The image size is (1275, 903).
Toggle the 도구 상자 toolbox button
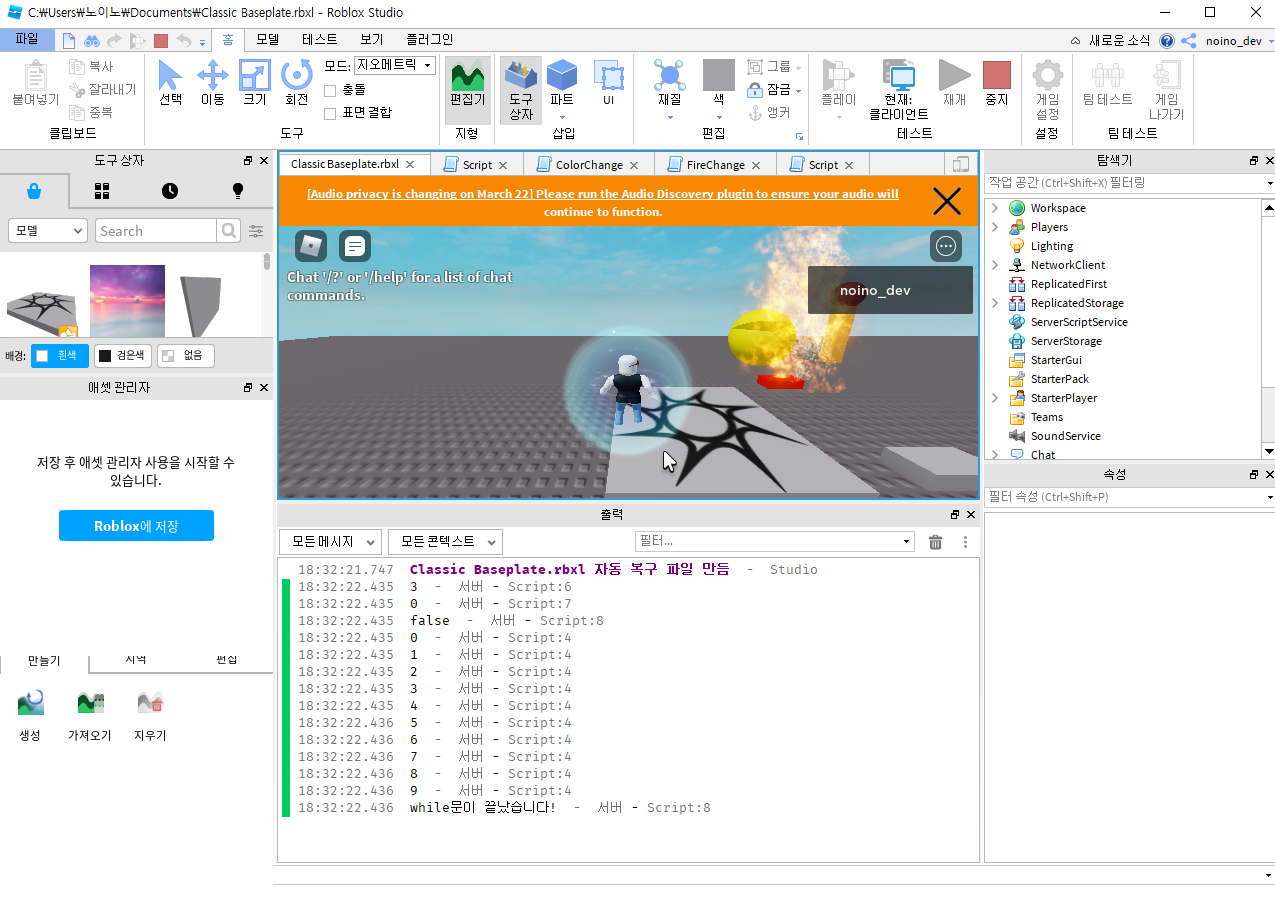(521, 88)
